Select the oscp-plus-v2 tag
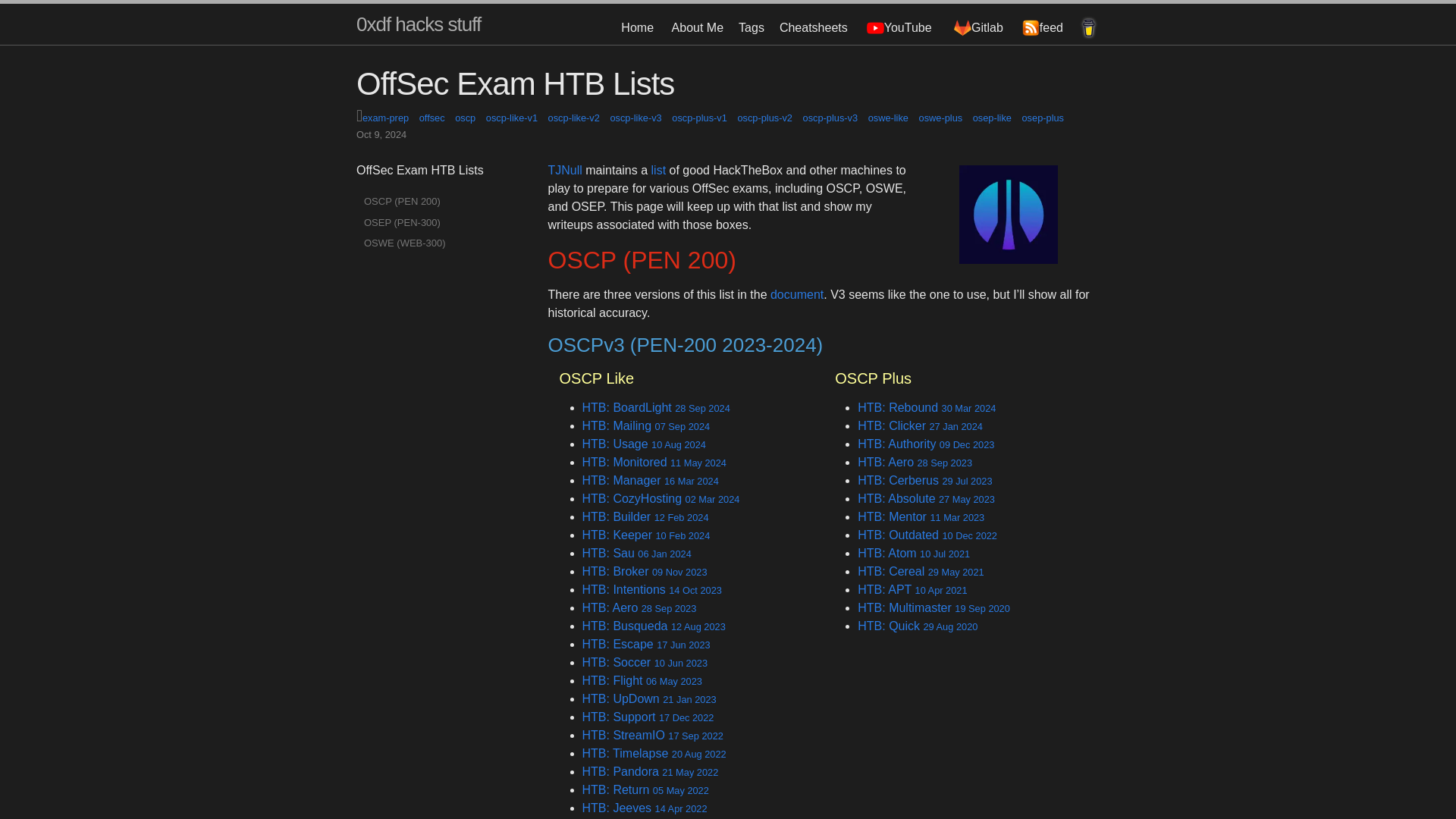 point(764,118)
